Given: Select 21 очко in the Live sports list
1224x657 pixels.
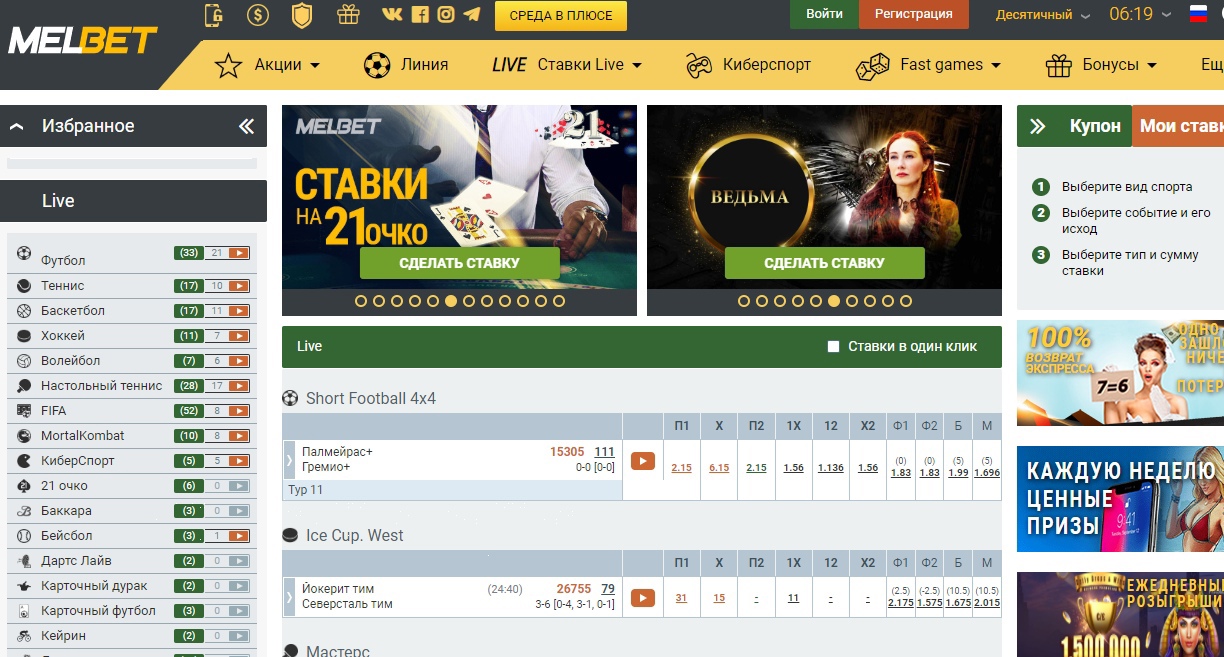Looking at the screenshot, I should coord(64,485).
